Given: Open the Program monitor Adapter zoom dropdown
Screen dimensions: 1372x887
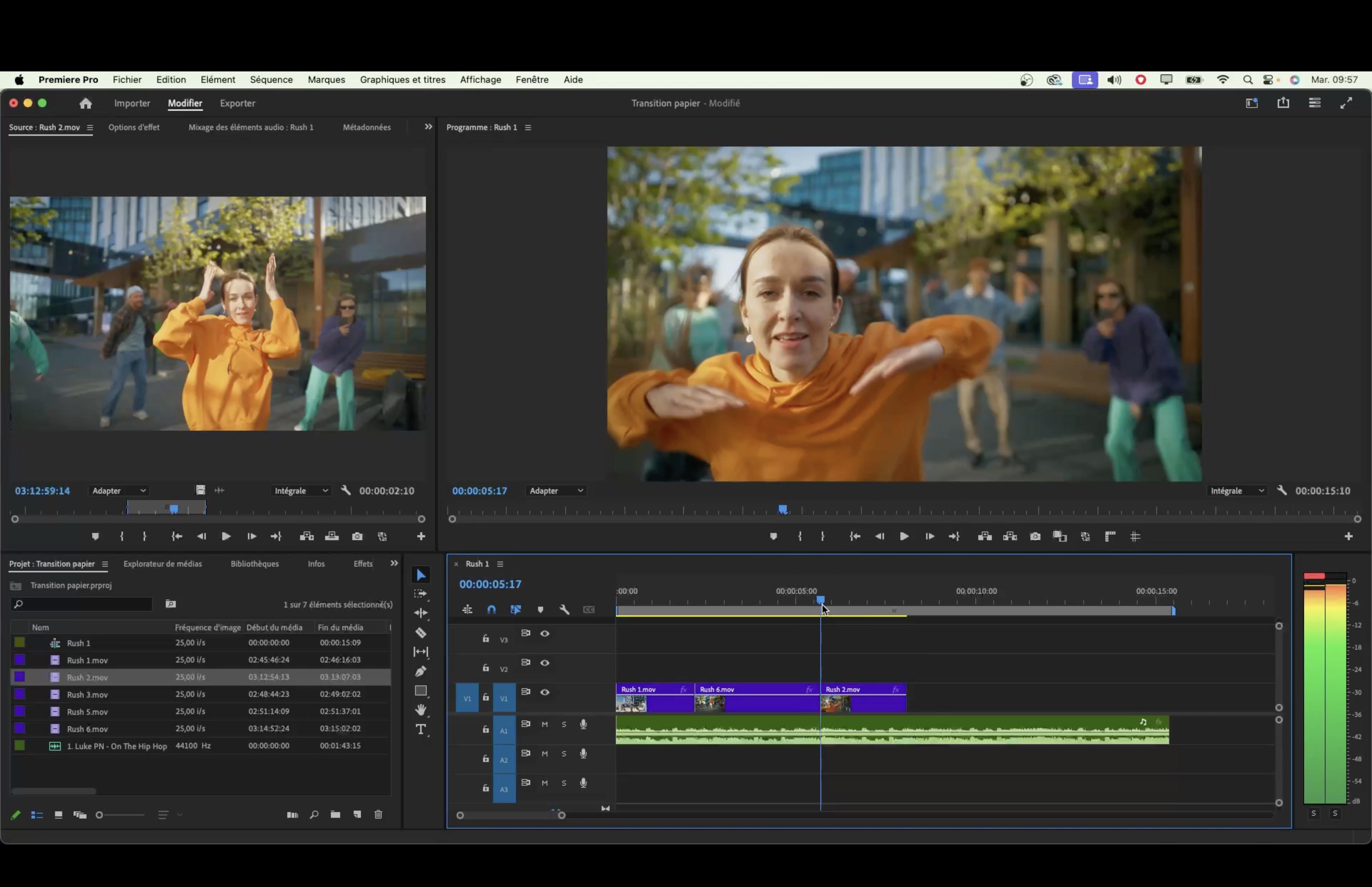Looking at the screenshot, I should (x=556, y=491).
